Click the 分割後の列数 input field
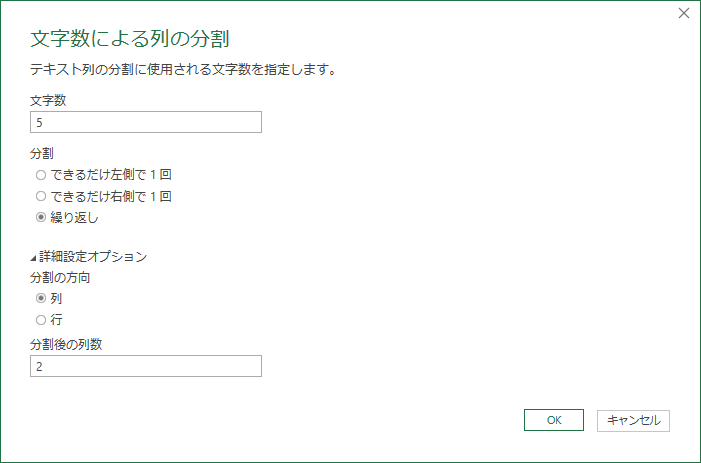Image resolution: width=701 pixels, height=463 pixels. (x=146, y=367)
